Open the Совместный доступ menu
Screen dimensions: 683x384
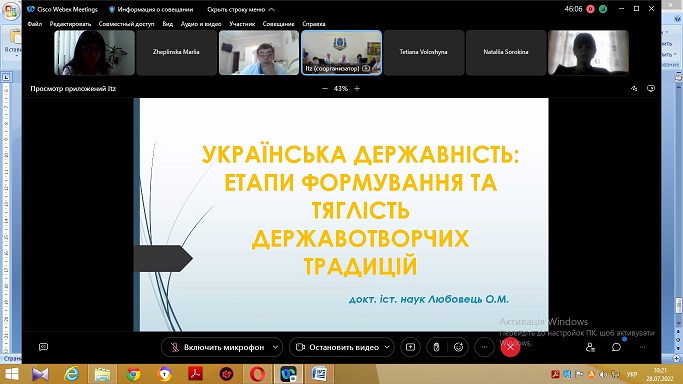tap(126, 24)
